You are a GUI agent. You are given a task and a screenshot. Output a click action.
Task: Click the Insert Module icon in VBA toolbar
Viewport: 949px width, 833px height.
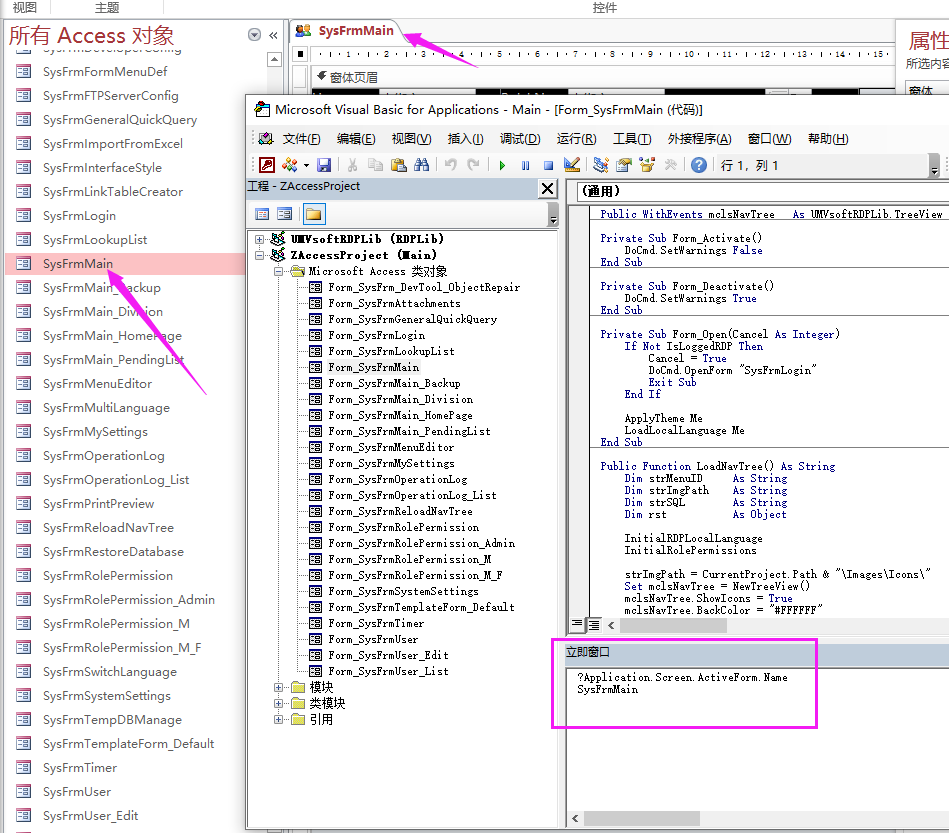tap(289, 165)
